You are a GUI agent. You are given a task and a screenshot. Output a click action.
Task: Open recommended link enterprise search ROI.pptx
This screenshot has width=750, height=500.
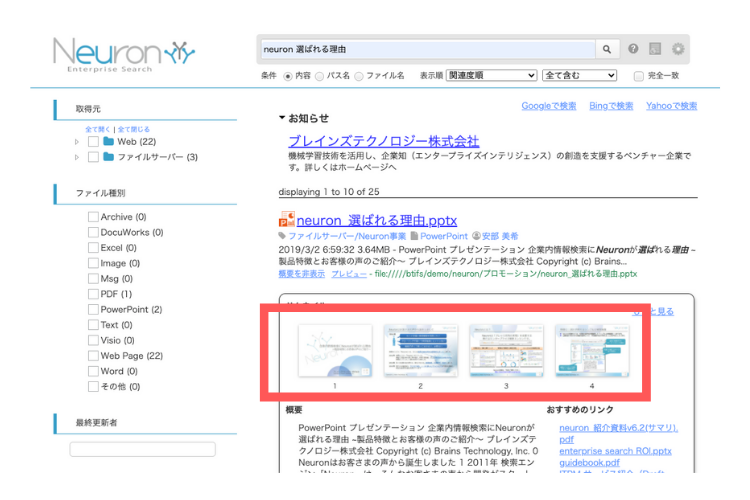pyautogui.click(x=615, y=451)
